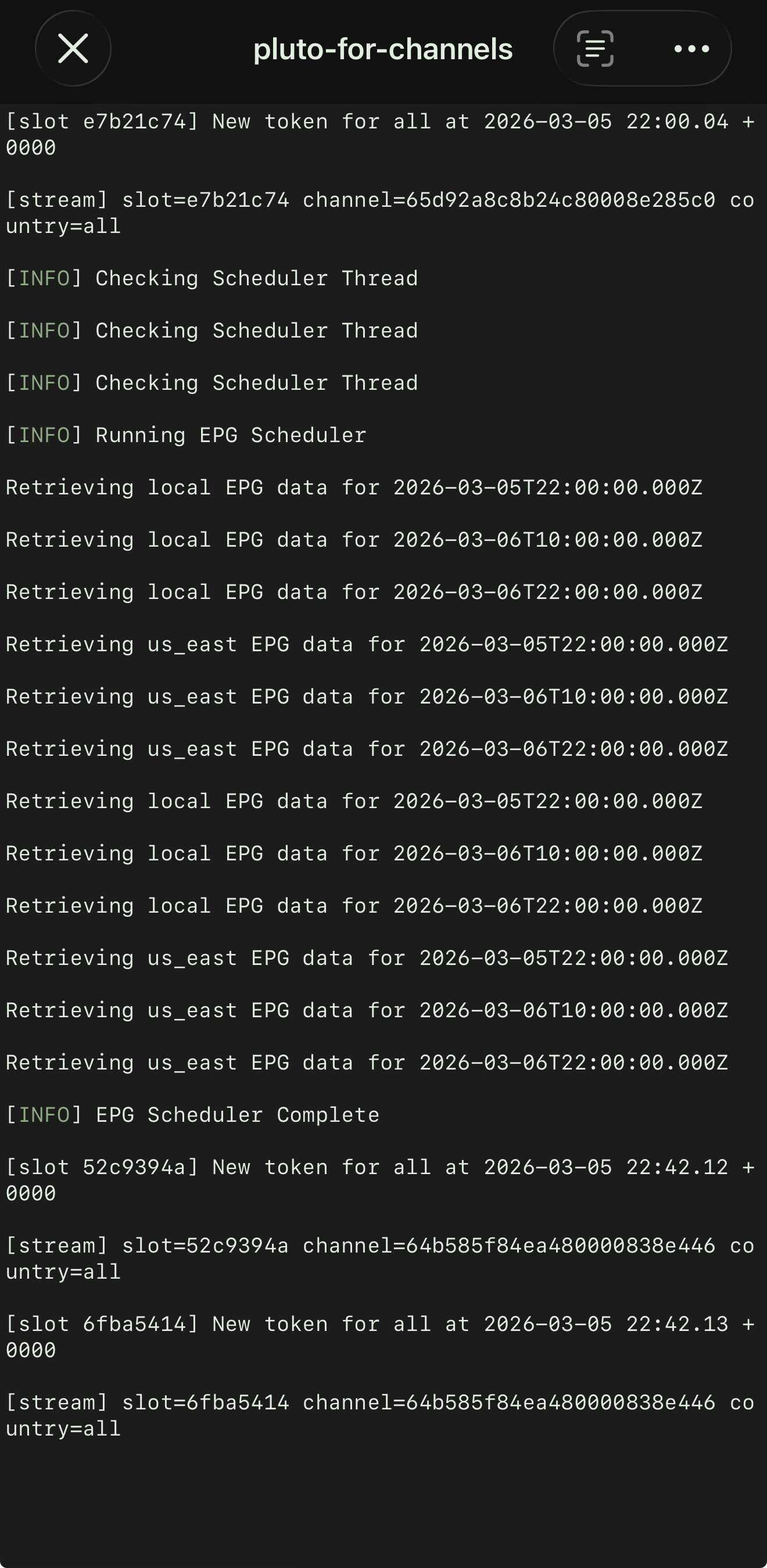This screenshot has width=767, height=1568.
Task: Select the slot e7b21c74 new token line
Action: click(380, 135)
